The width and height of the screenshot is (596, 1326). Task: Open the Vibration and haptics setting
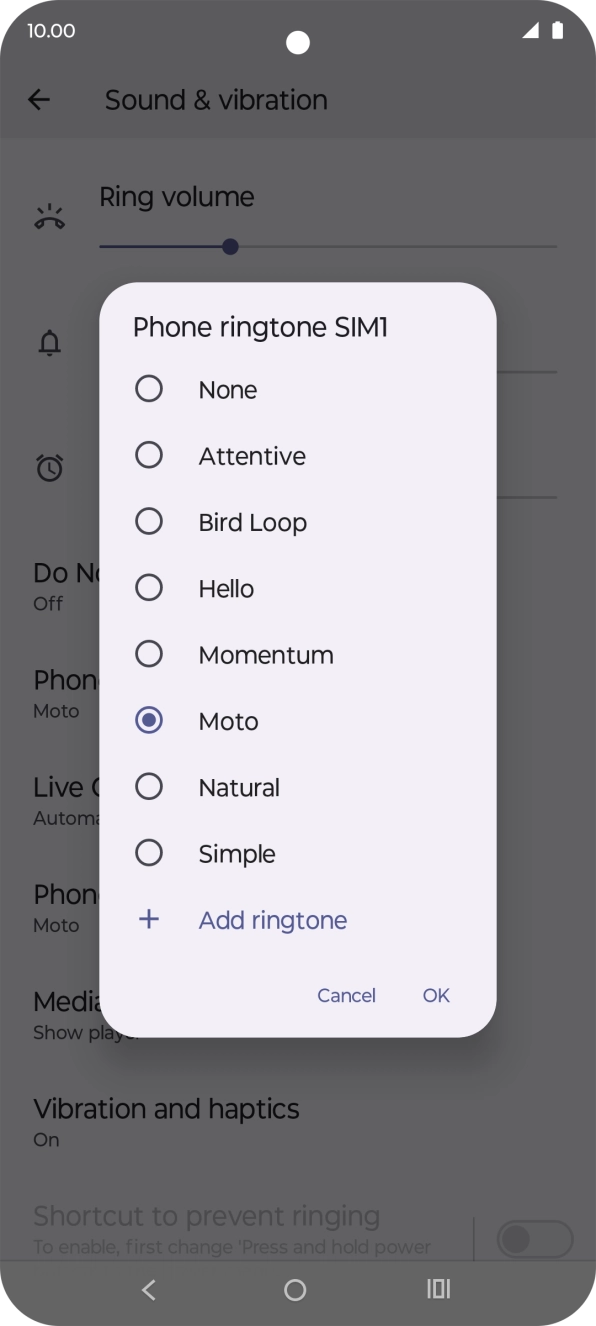coord(166,1120)
